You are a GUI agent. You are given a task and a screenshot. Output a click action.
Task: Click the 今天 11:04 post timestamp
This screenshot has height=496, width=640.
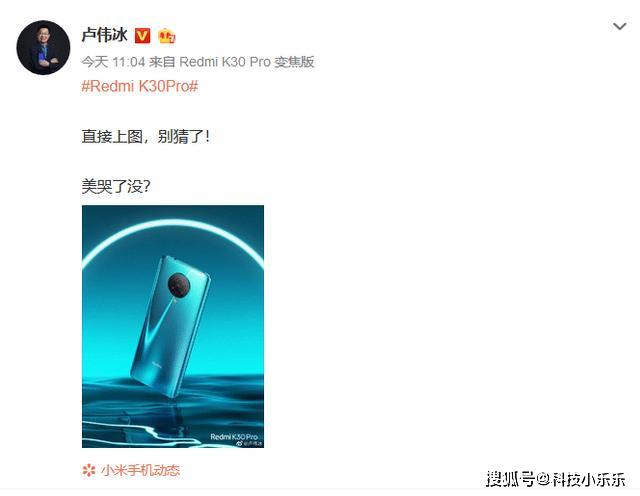pyautogui.click(x=113, y=62)
